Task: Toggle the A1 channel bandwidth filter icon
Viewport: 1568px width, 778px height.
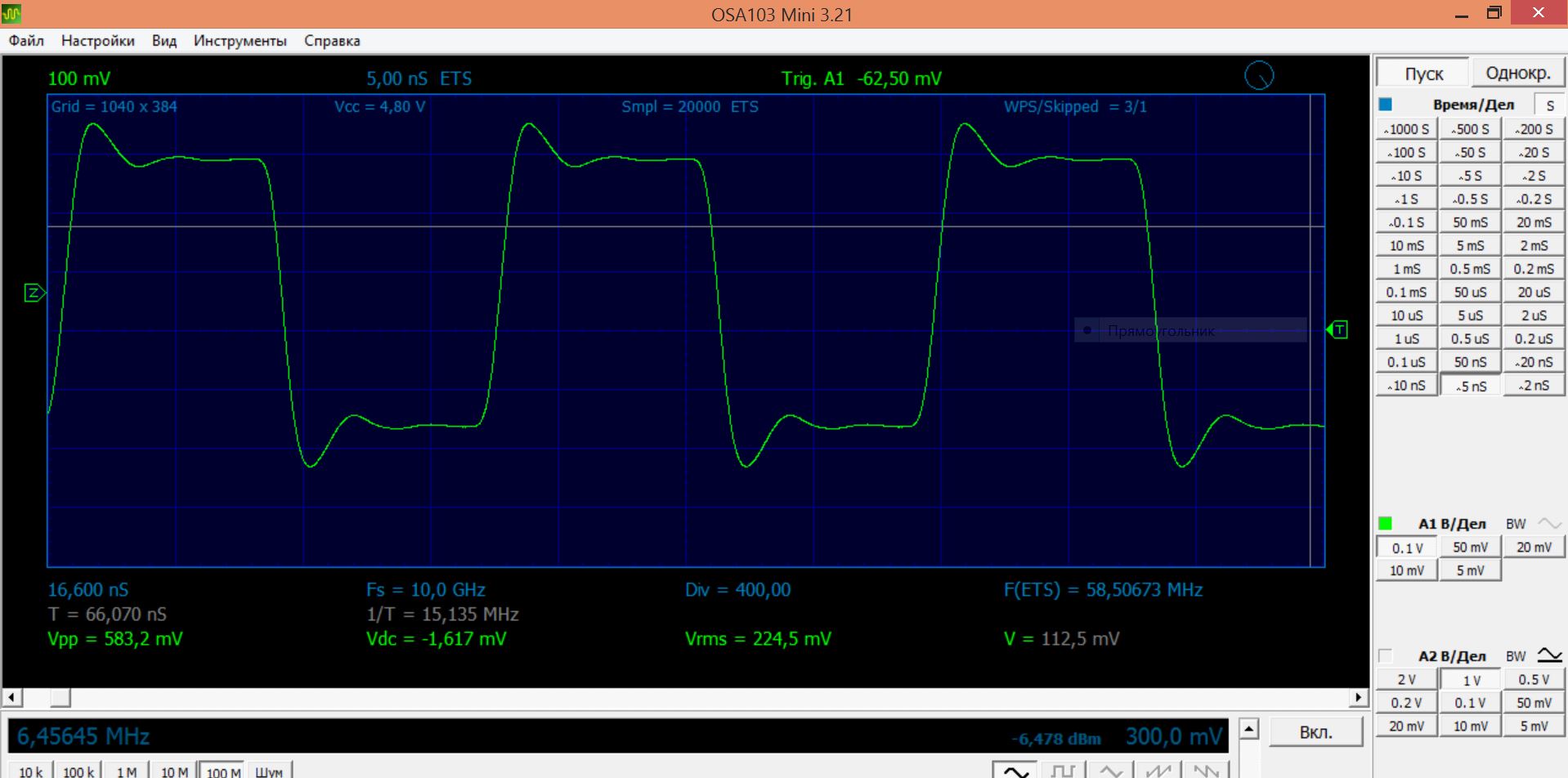Action: pyautogui.click(x=1549, y=524)
